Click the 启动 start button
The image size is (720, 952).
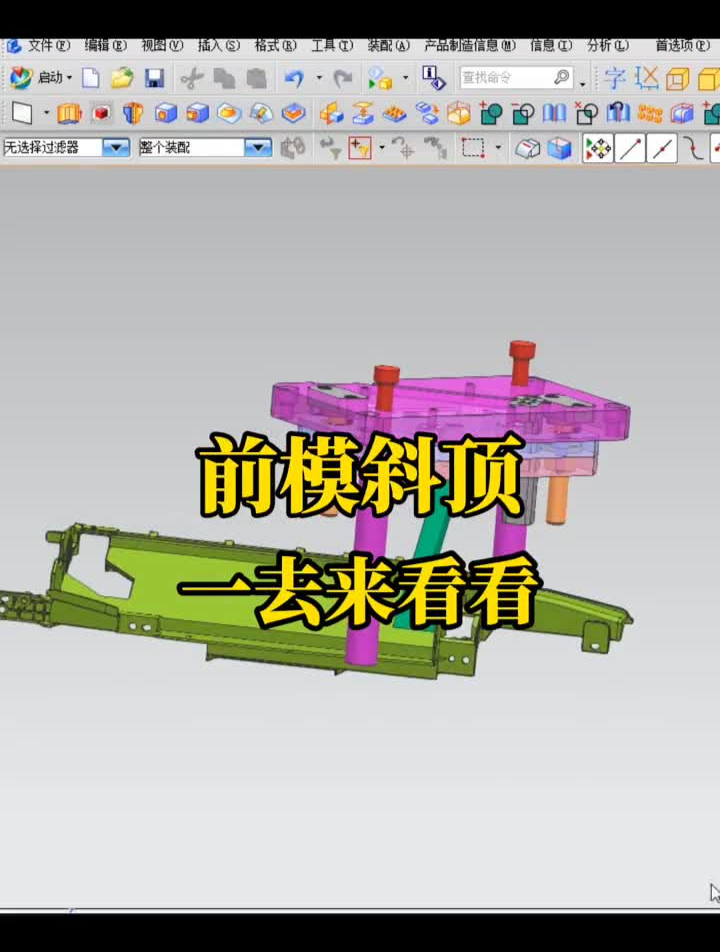click(x=41, y=78)
